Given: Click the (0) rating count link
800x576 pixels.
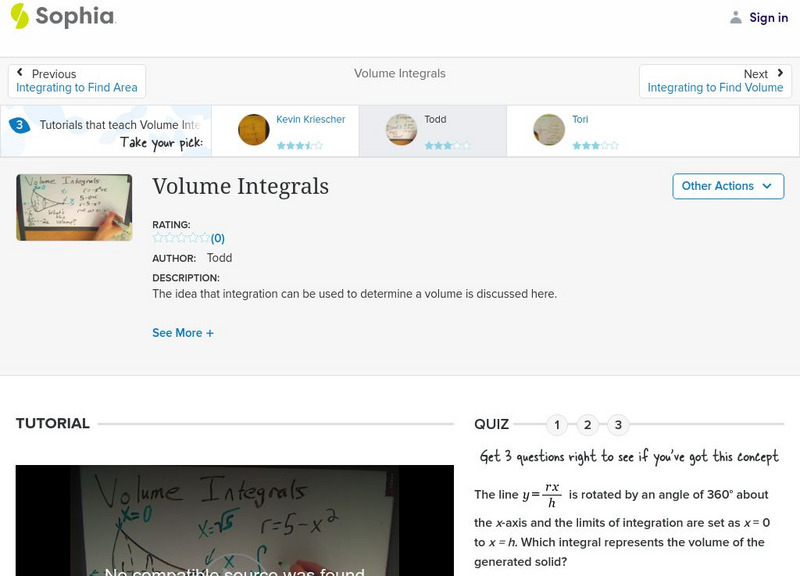Looking at the screenshot, I should pyautogui.click(x=217, y=238).
